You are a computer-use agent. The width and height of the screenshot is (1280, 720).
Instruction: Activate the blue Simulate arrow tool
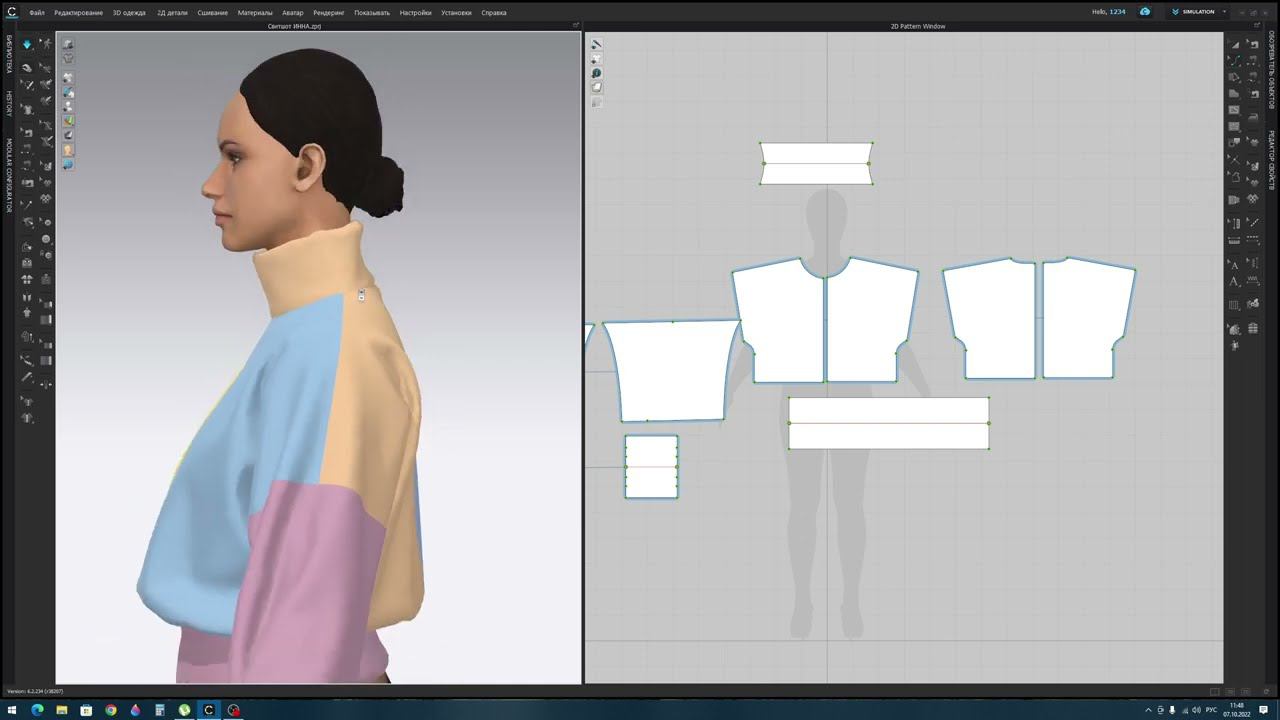27,44
